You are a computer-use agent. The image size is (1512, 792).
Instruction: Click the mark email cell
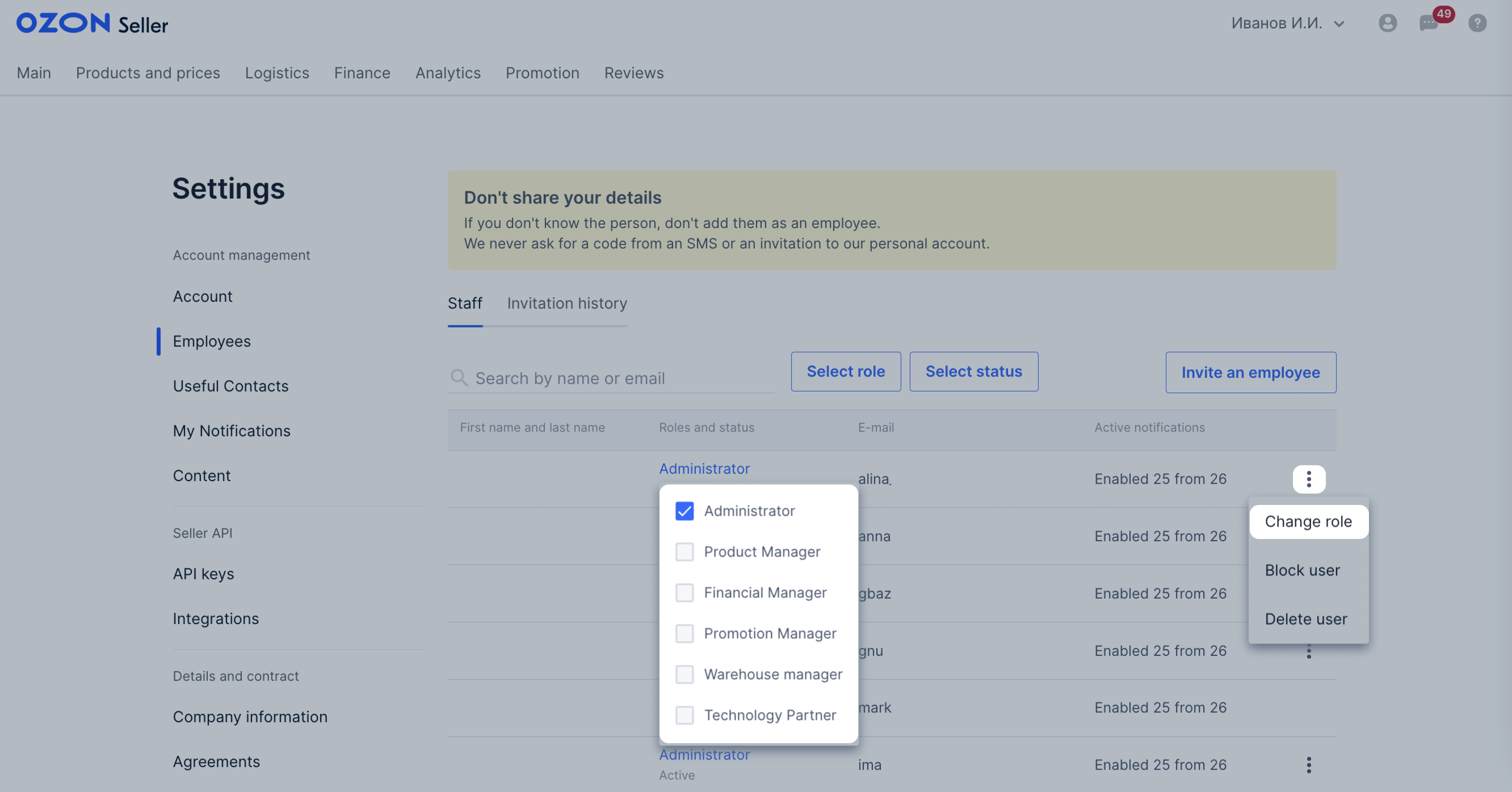[874, 708]
